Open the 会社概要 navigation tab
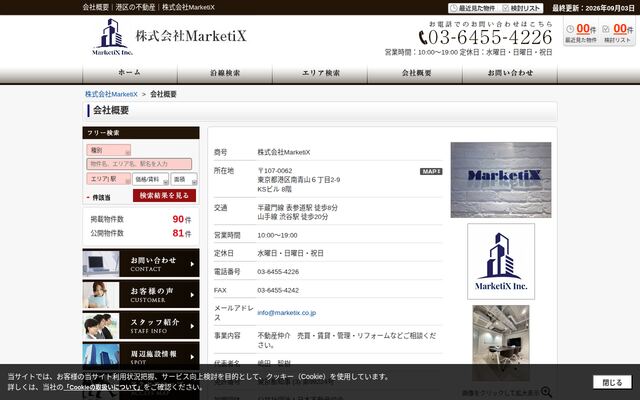The width and height of the screenshot is (640, 400). click(x=415, y=73)
